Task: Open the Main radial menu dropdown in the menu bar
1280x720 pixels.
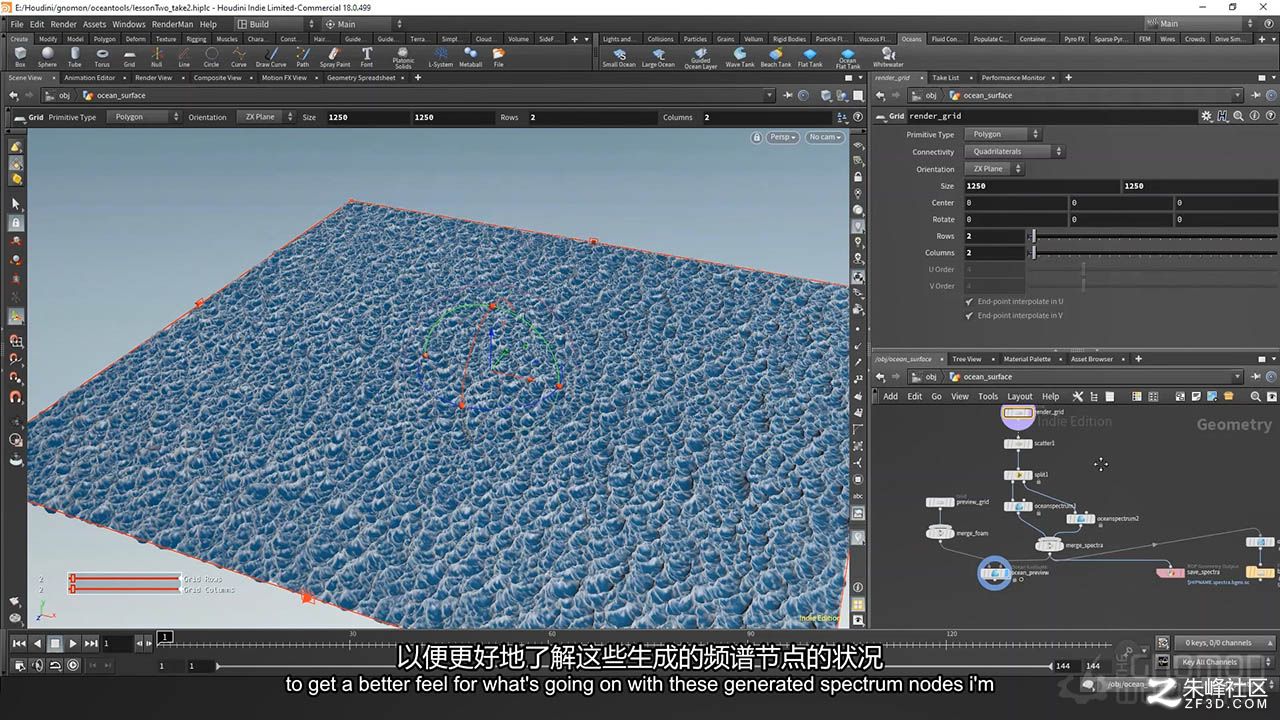Action: 363,24
